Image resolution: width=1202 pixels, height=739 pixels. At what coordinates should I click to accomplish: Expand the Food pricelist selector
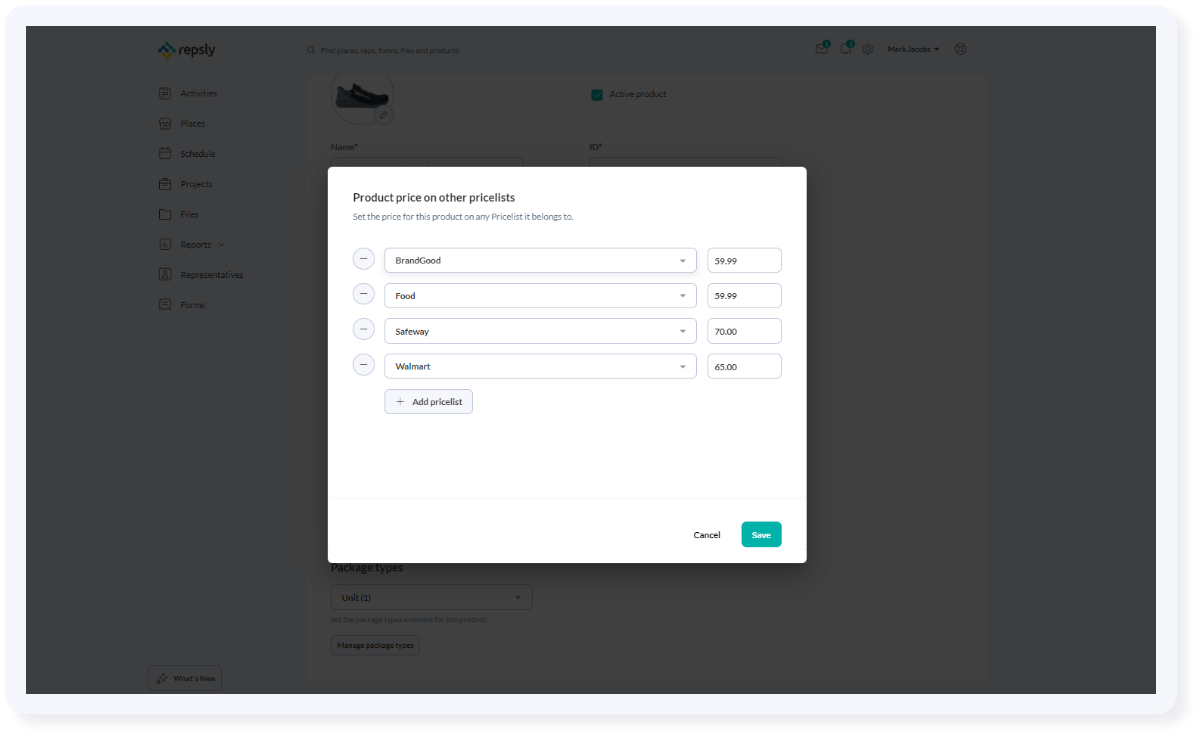[684, 295]
